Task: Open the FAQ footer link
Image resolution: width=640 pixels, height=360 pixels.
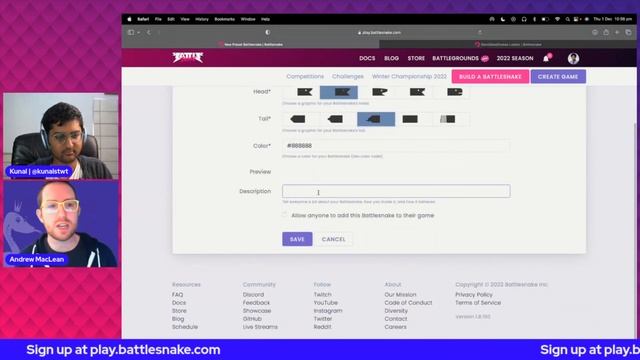Action: (177, 295)
